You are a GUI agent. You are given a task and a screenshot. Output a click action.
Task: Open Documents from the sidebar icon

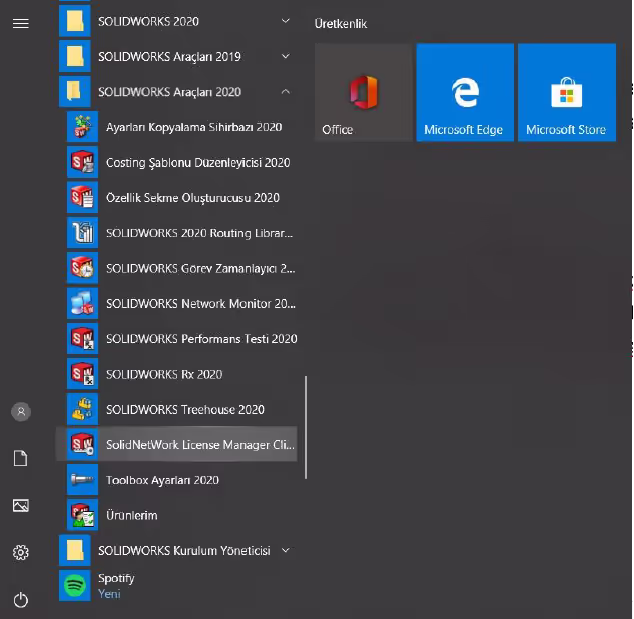(x=21, y=458)
